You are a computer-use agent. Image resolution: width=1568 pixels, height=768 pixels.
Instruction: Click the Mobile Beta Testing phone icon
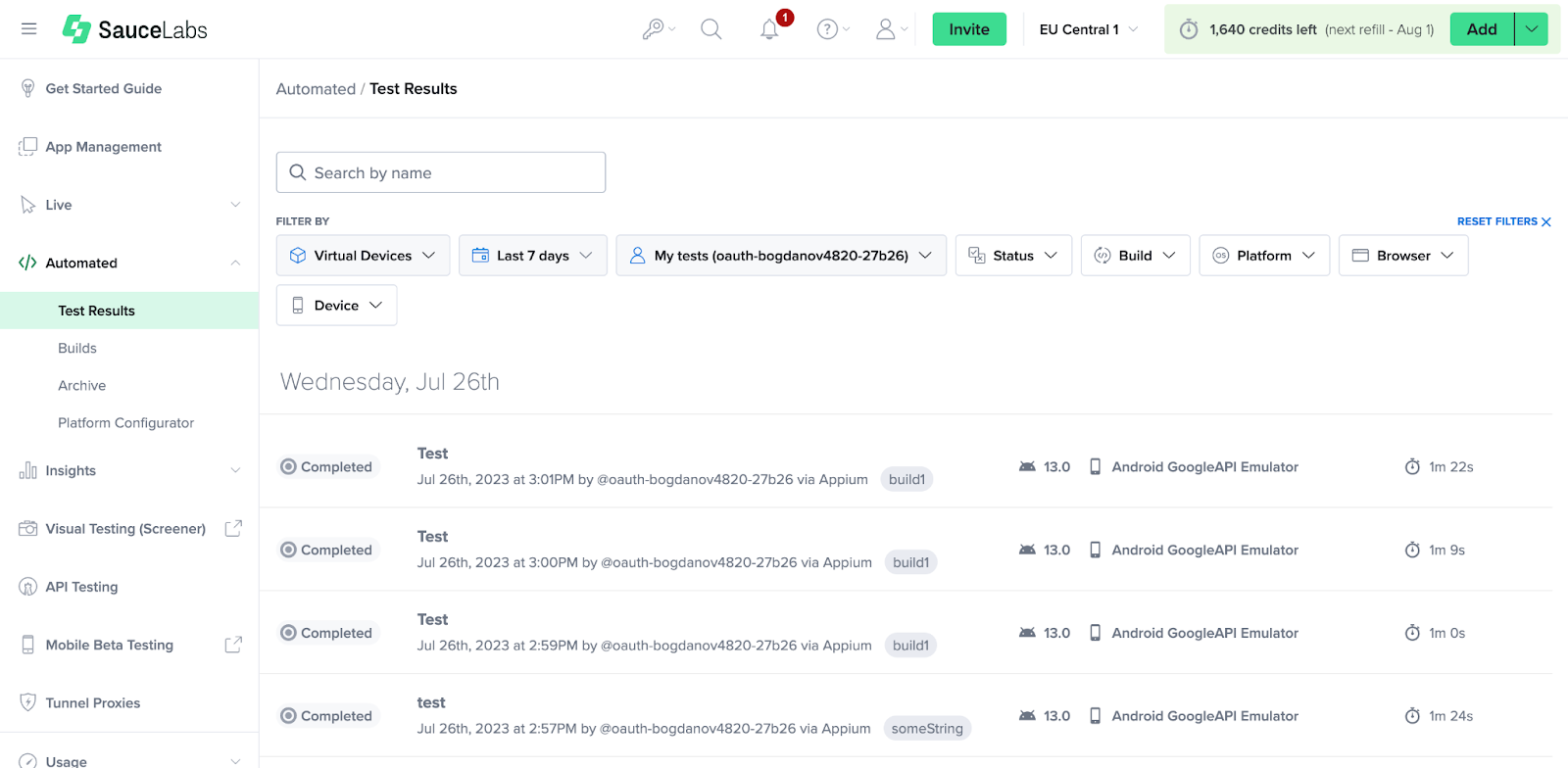click(28, 645)
